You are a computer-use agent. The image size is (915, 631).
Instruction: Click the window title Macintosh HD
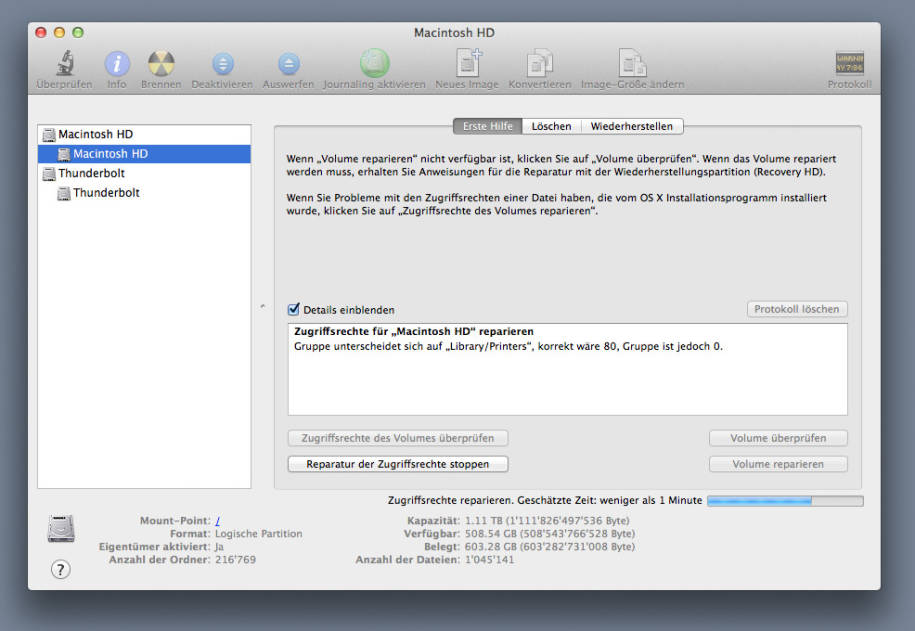[454, 33]
